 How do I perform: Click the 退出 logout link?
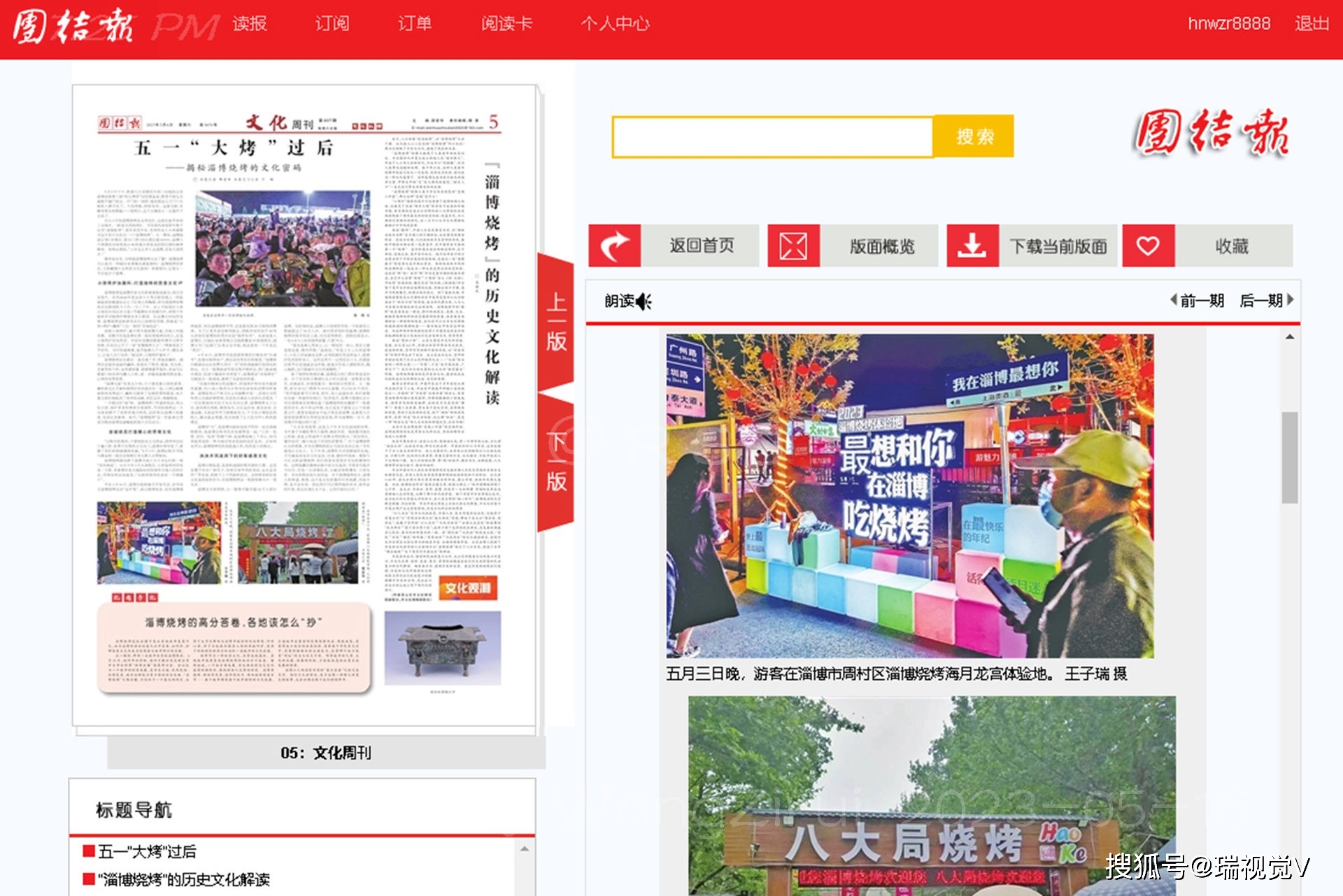pos(1311,24)
